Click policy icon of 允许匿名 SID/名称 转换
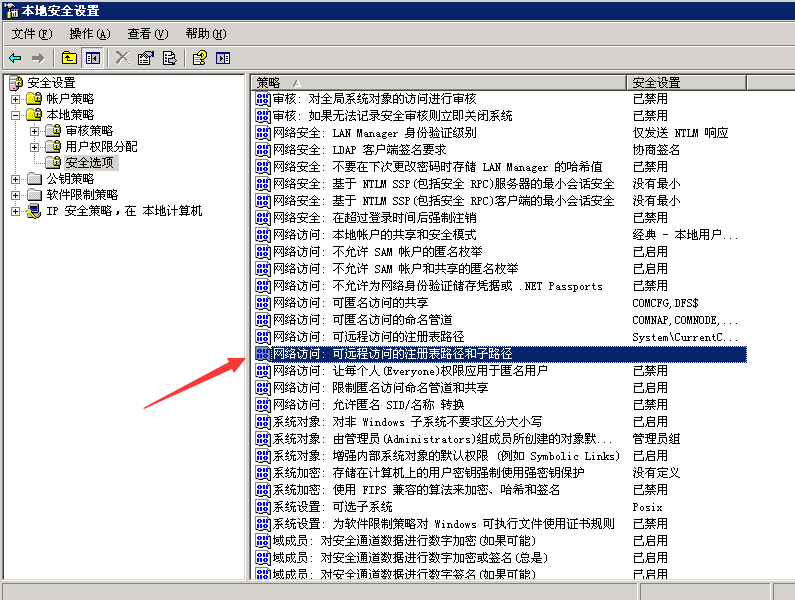Viewport: 795px width, 600px height. tap(263, 405)
